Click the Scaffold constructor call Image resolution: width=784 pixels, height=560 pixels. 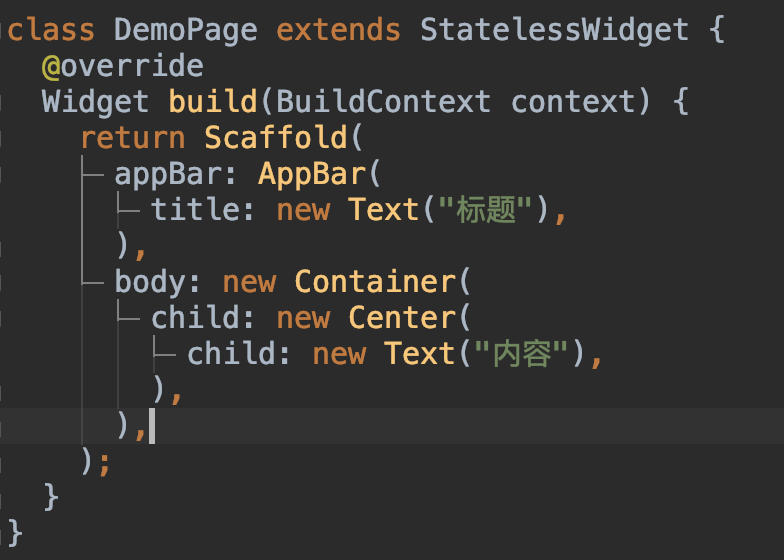point(276,138)
